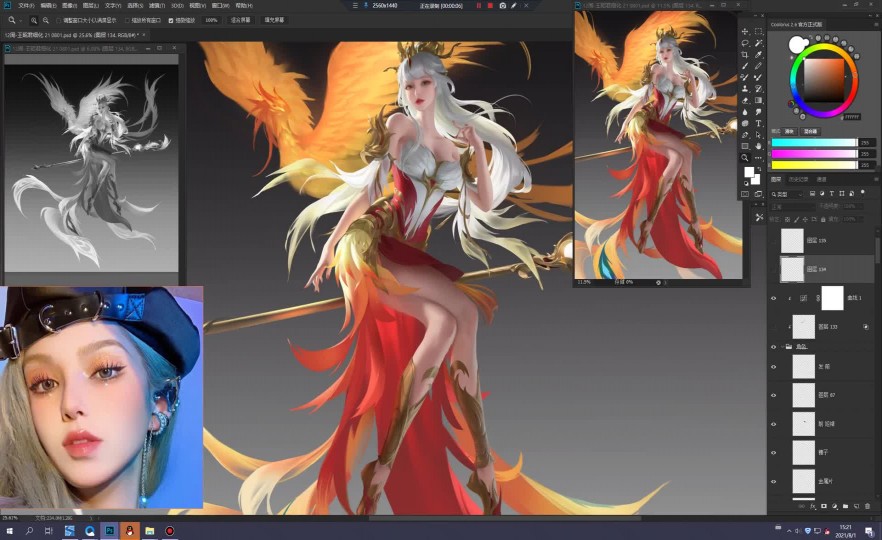Toggle layer filtering on/off switch

862,194
